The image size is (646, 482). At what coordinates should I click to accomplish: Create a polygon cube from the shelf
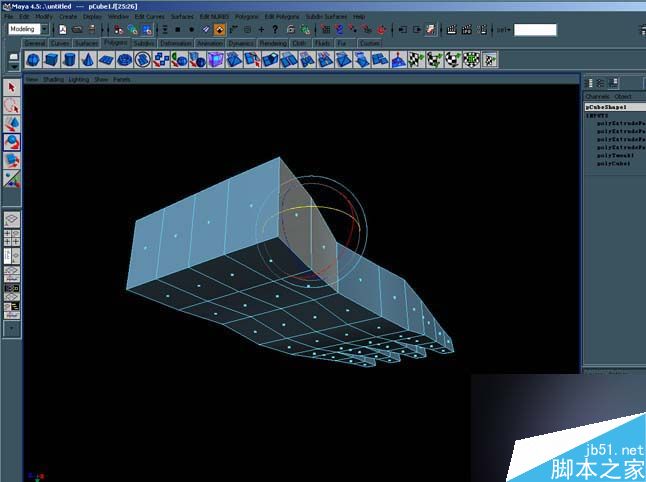51,60
